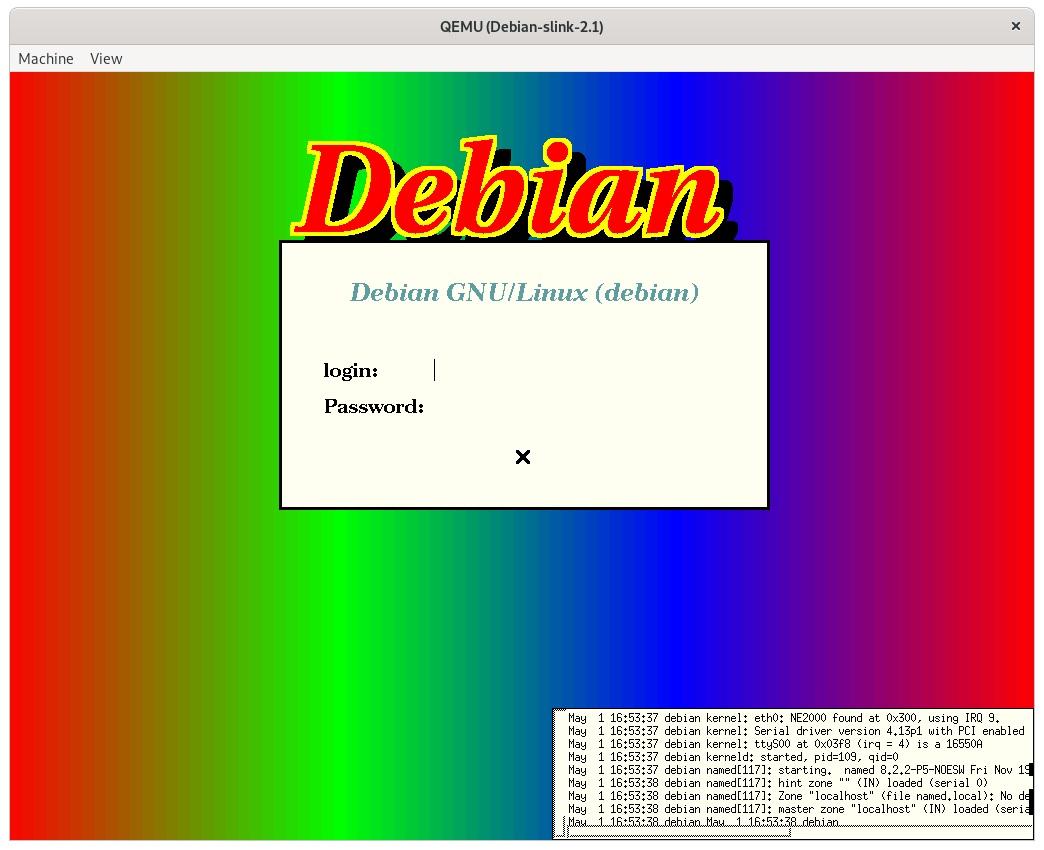
Task: Click the 'Debian GNU/Linux (debian)' greeting text
Action: (524, 293)
